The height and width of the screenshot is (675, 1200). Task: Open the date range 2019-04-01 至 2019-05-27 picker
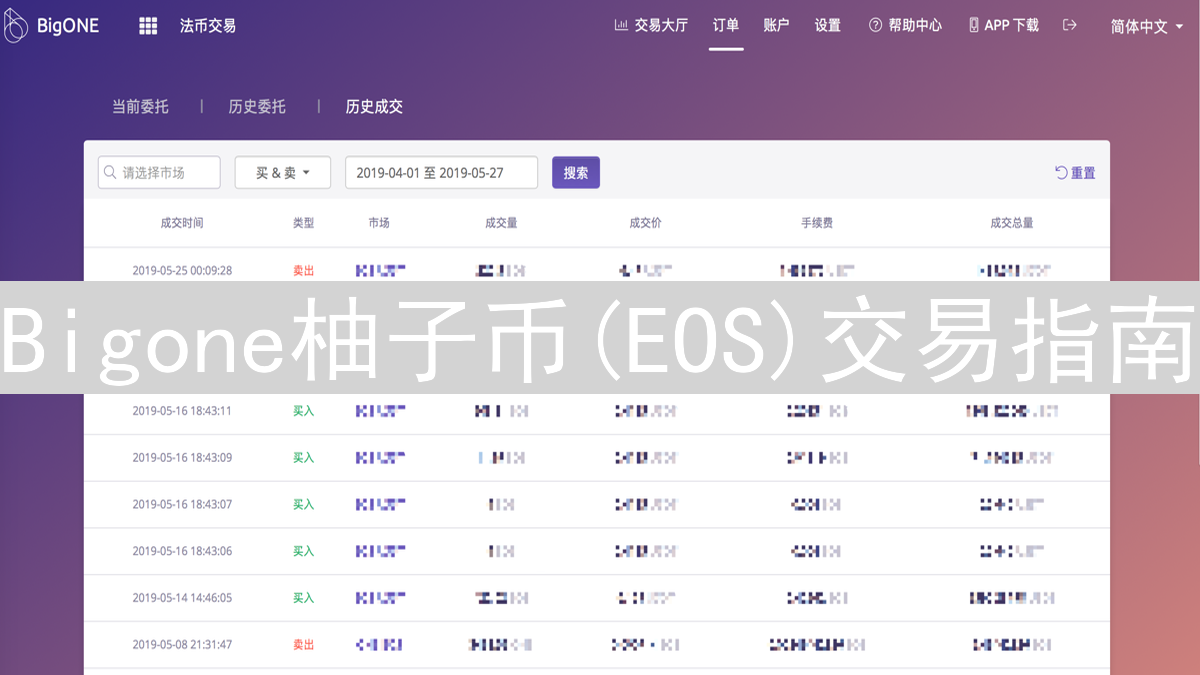(441, 172)
